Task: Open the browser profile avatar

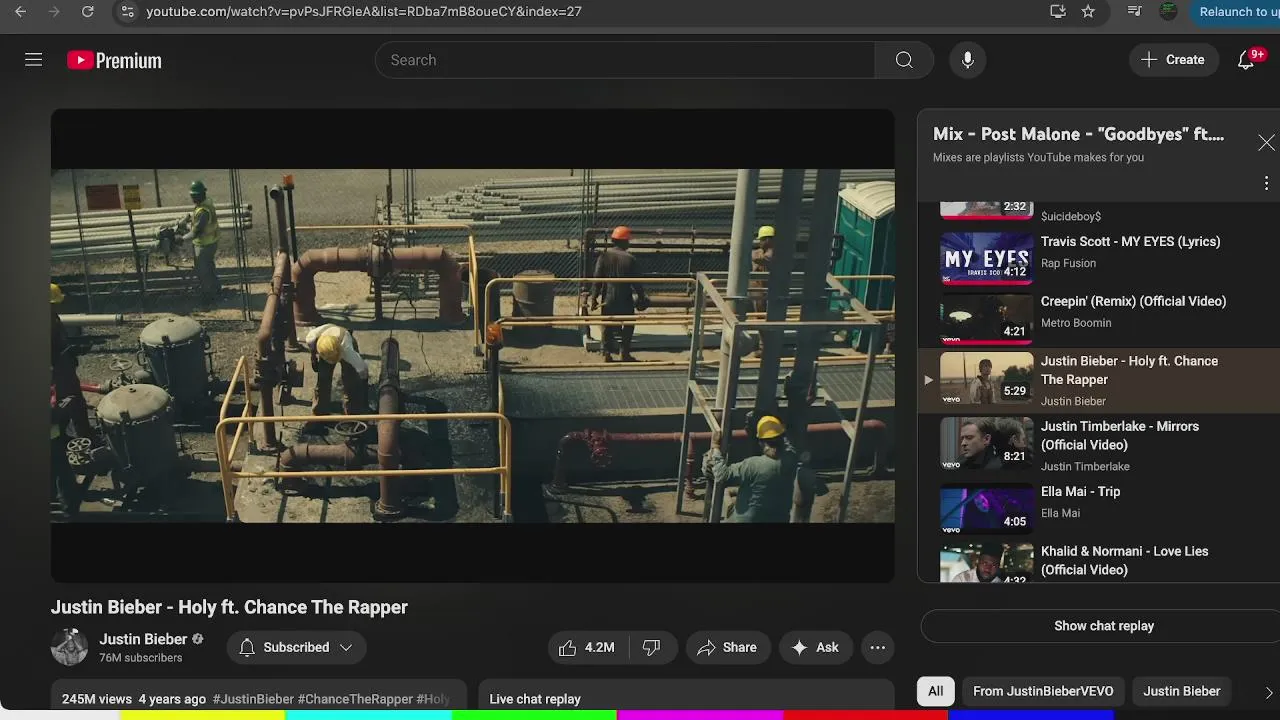Action: (x=1168, y=12)
